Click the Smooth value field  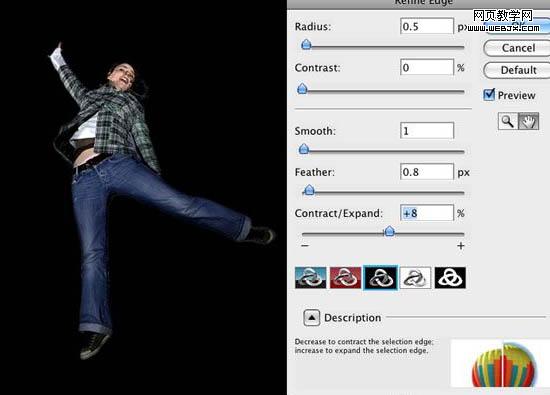(427, 130)
